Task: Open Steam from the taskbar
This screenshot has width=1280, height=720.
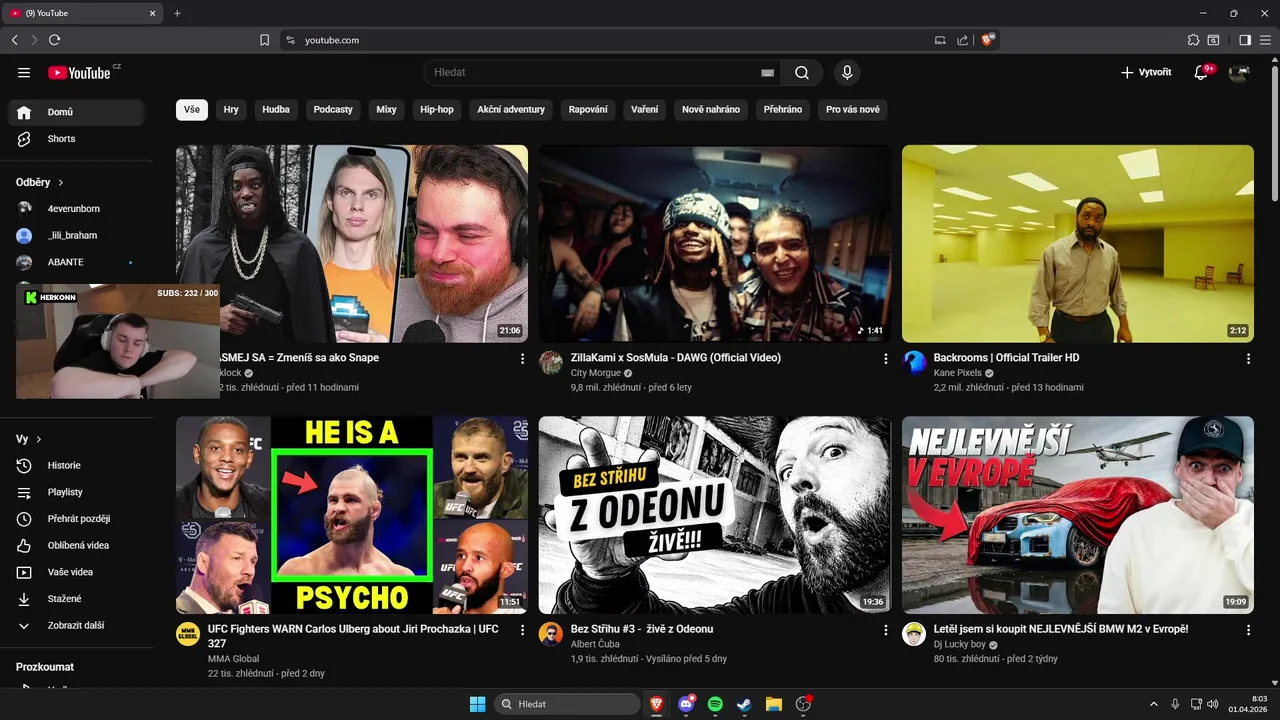Action: pyautogui.click(x=744, y=704)
